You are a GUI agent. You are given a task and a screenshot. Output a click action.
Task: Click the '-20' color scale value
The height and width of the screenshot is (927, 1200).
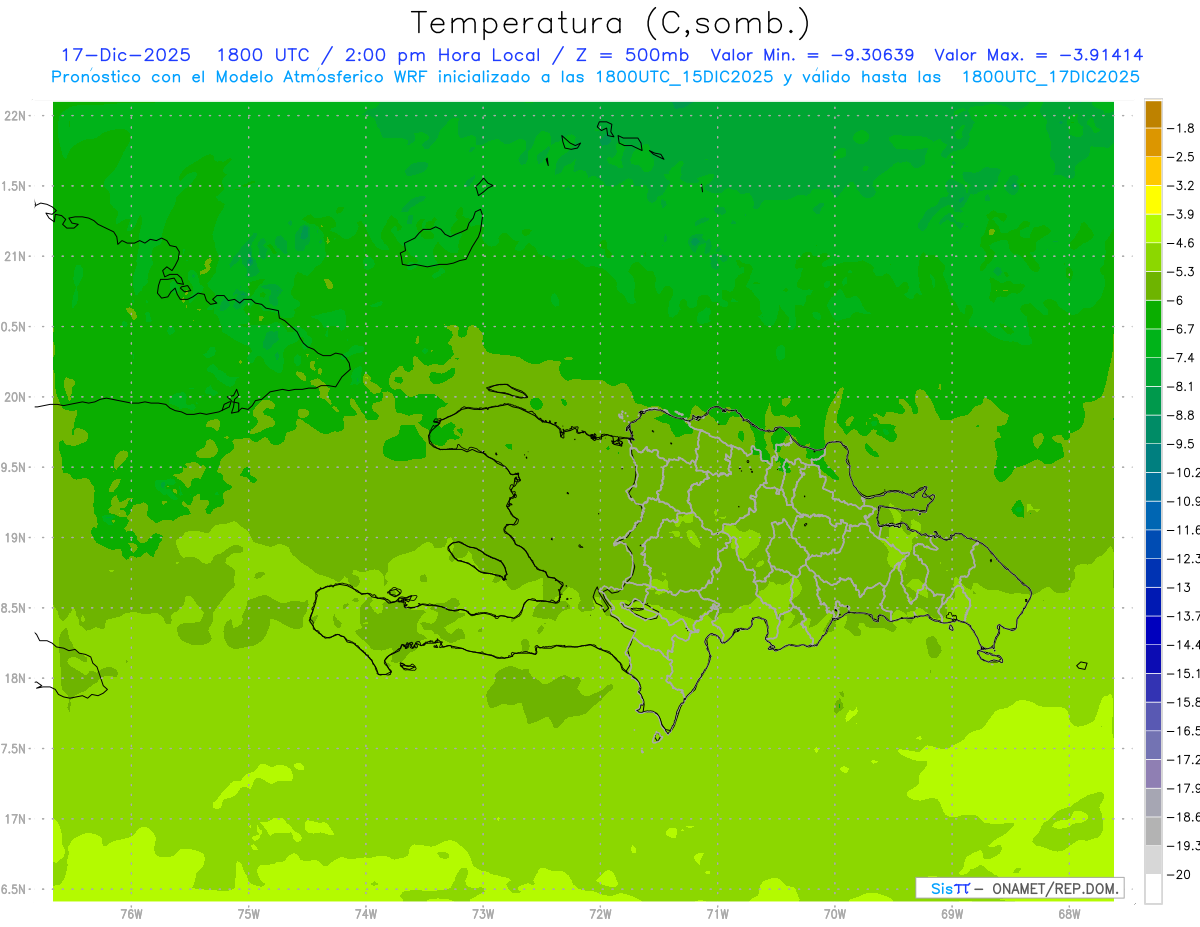point(1179,874)
